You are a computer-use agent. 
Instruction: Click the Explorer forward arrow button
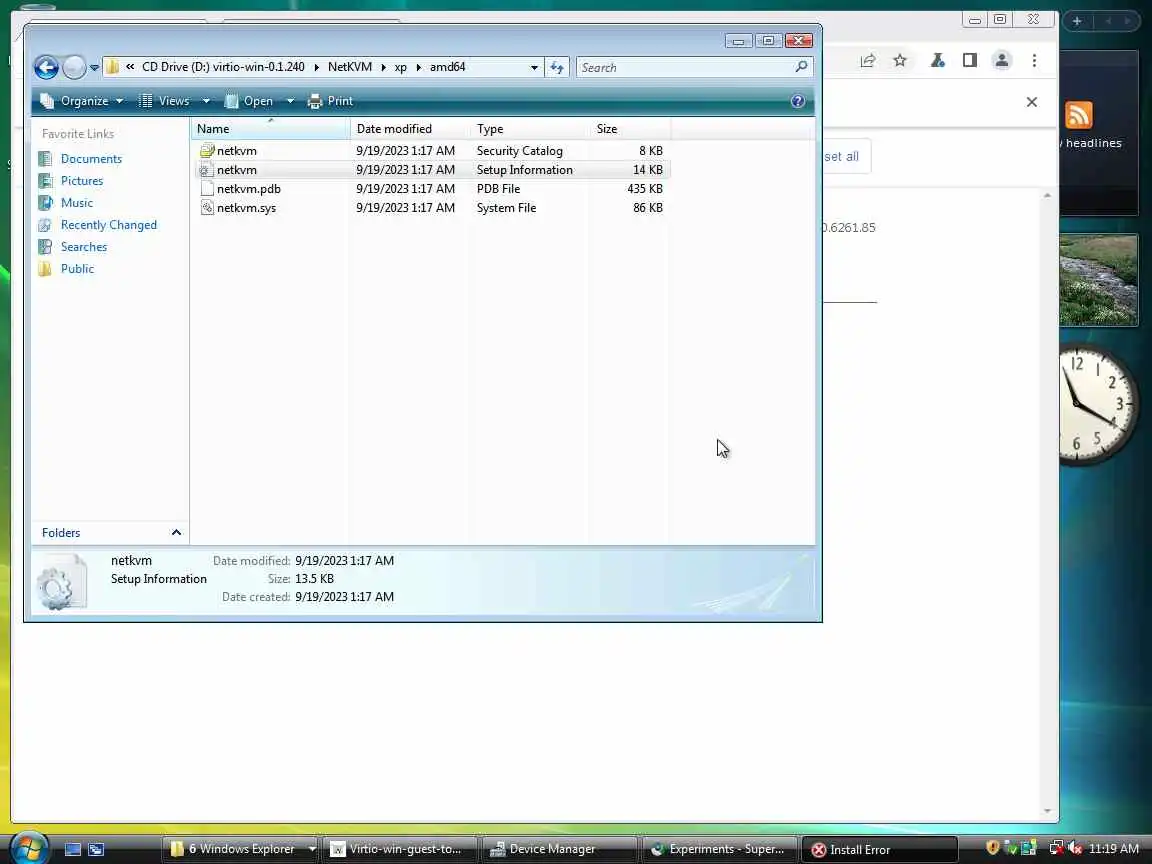73,68
